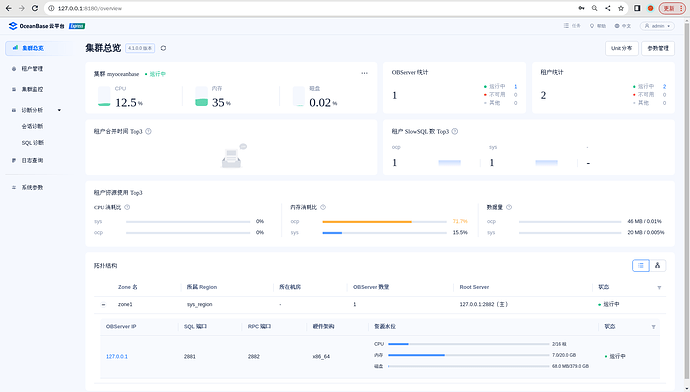Open the admin user dropdown
The image size is (690, 392).
657,26
